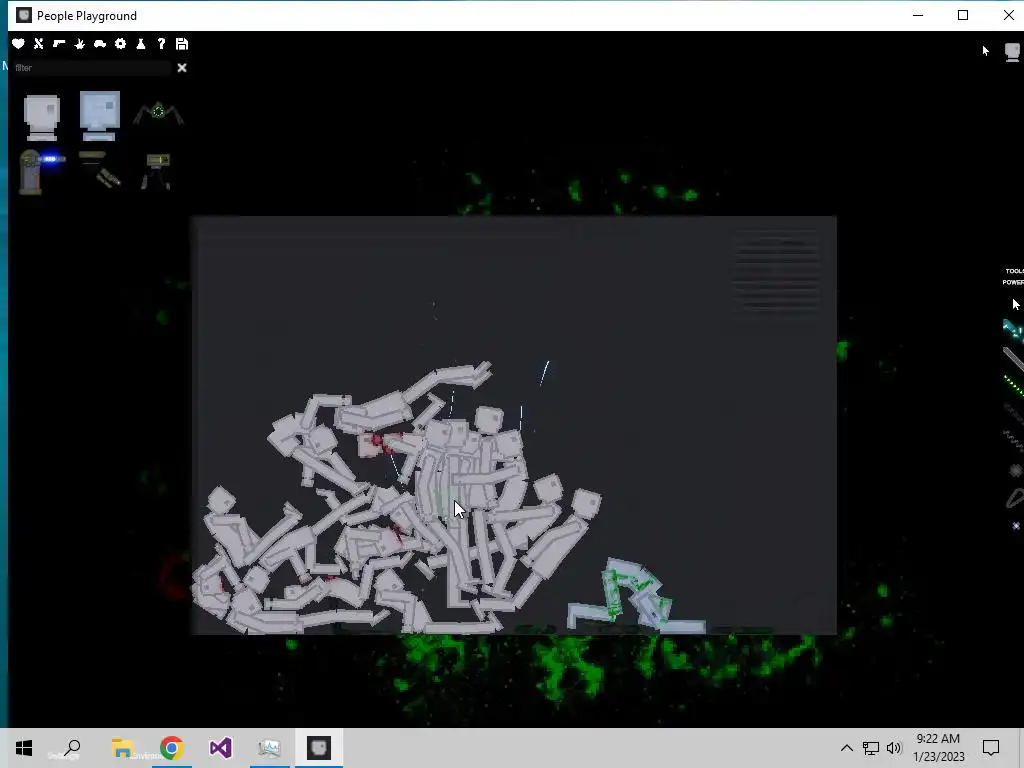Open the Melee crossed-swords category
The image size is (1024, 768).
click(x=39, y=44)
